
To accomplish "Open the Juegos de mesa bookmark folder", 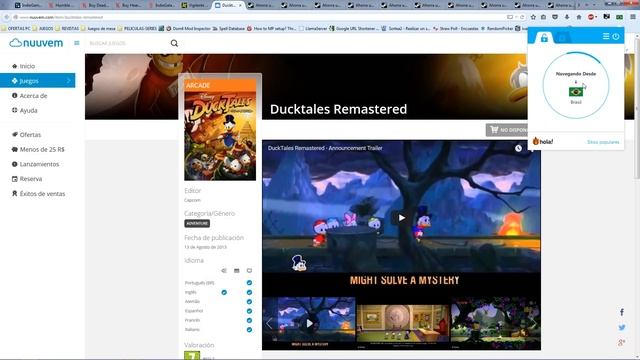I will [x=98, y=29].
